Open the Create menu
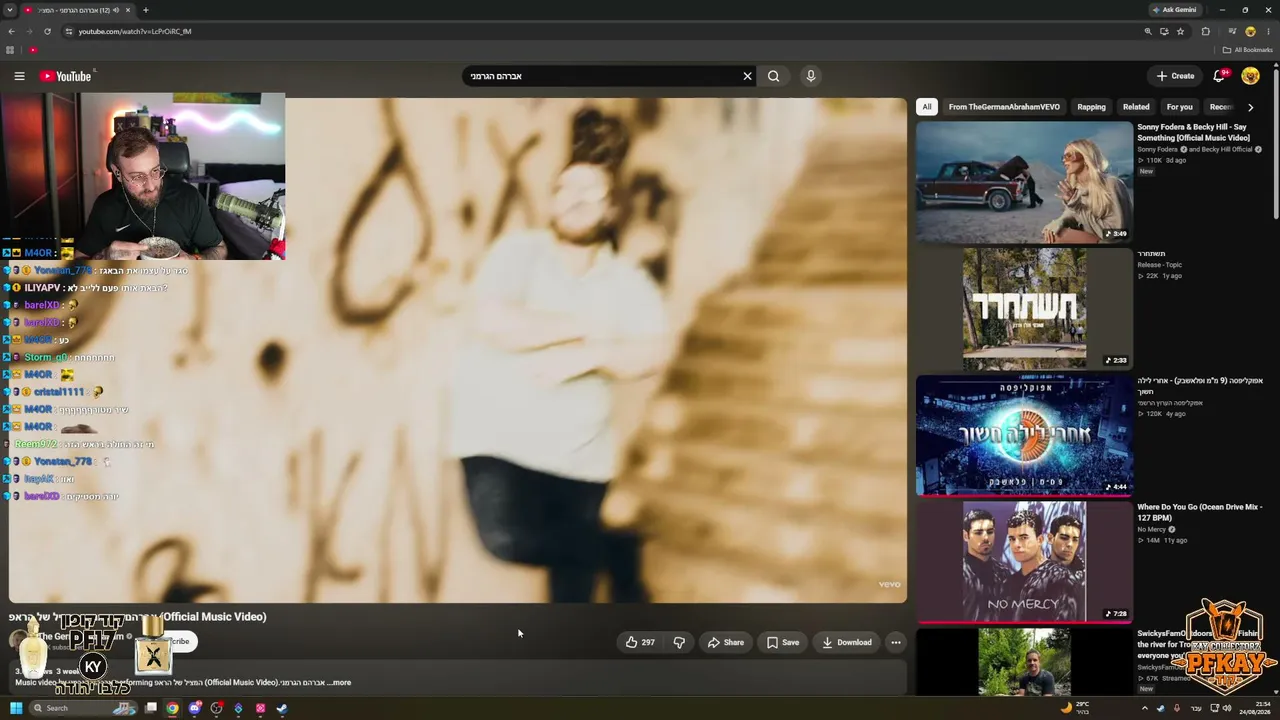The height and width of the screenshot is (720, 1280). click(x=1175, y=76)
